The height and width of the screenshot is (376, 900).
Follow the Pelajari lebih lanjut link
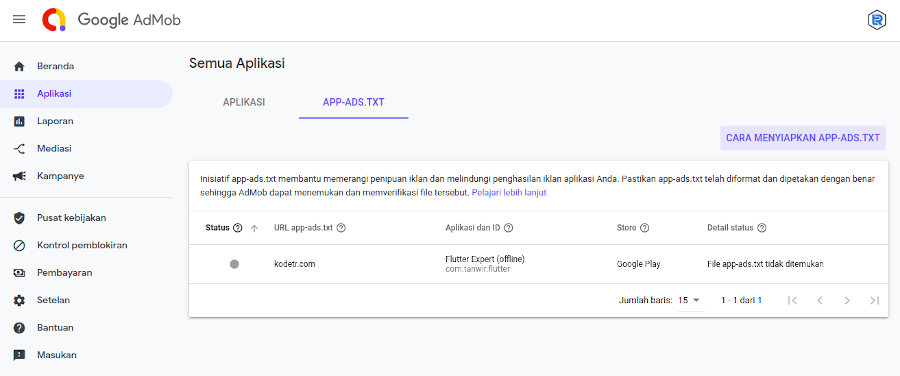pyautogui.click(x=509, y=193)
